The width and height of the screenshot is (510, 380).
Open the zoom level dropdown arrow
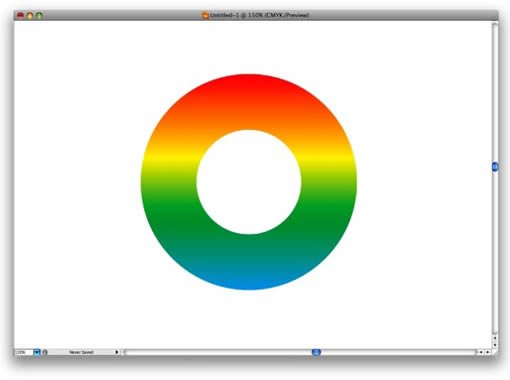click(37, 352)
